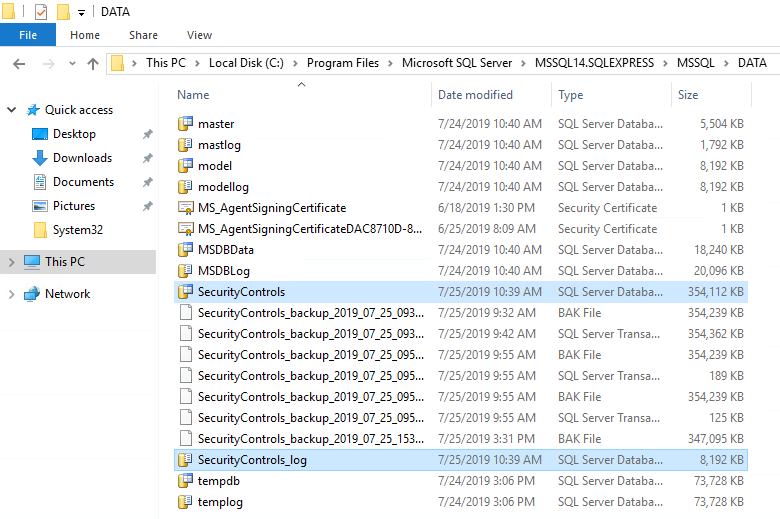
Task: Click the Up one level arrow
Action: [x=93, y=63]
